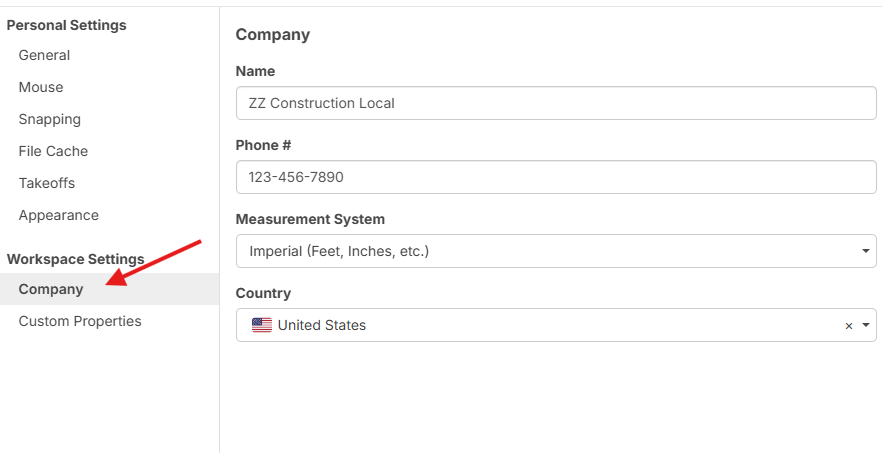Click the Measurement System dropdown arrow
This screenshot has height=453, width=882.
[x=866, y=251]
